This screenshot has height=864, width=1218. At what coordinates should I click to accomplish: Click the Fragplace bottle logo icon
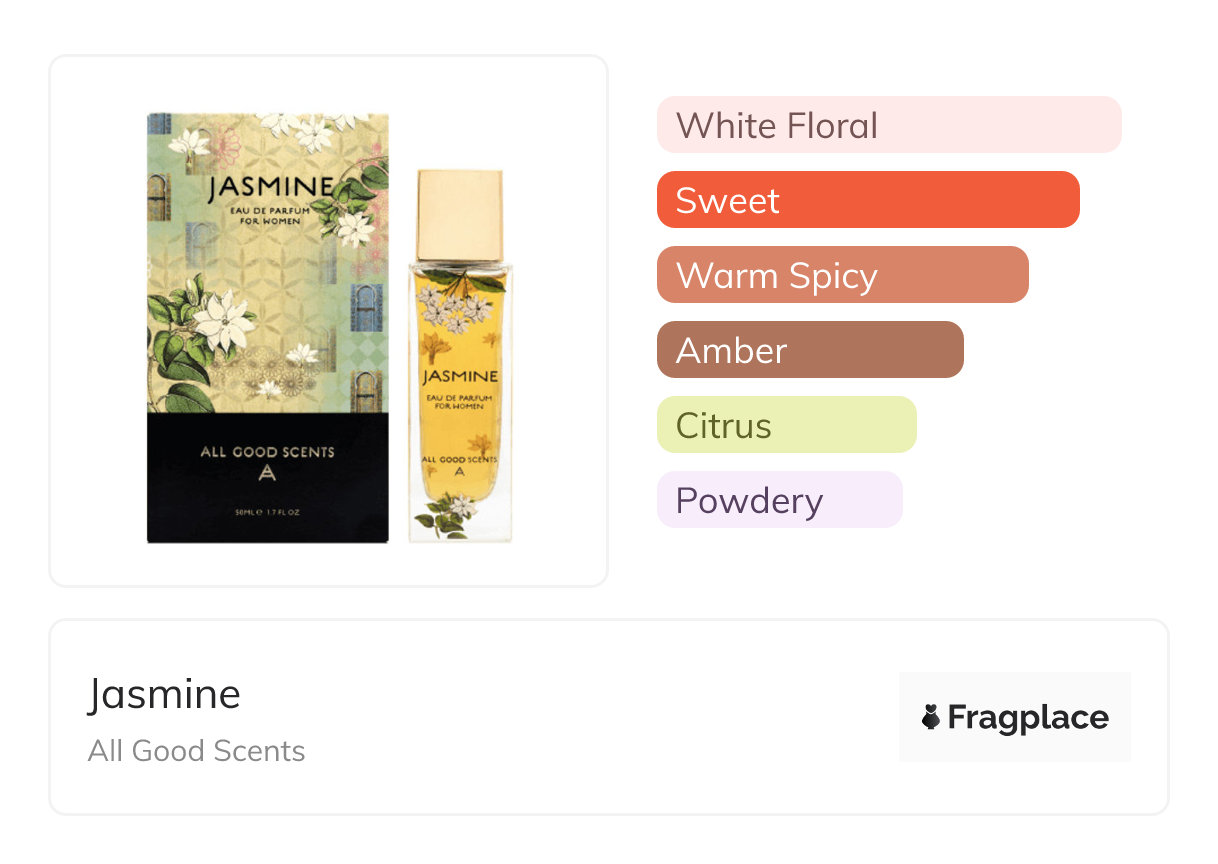[x=931, y=717]
